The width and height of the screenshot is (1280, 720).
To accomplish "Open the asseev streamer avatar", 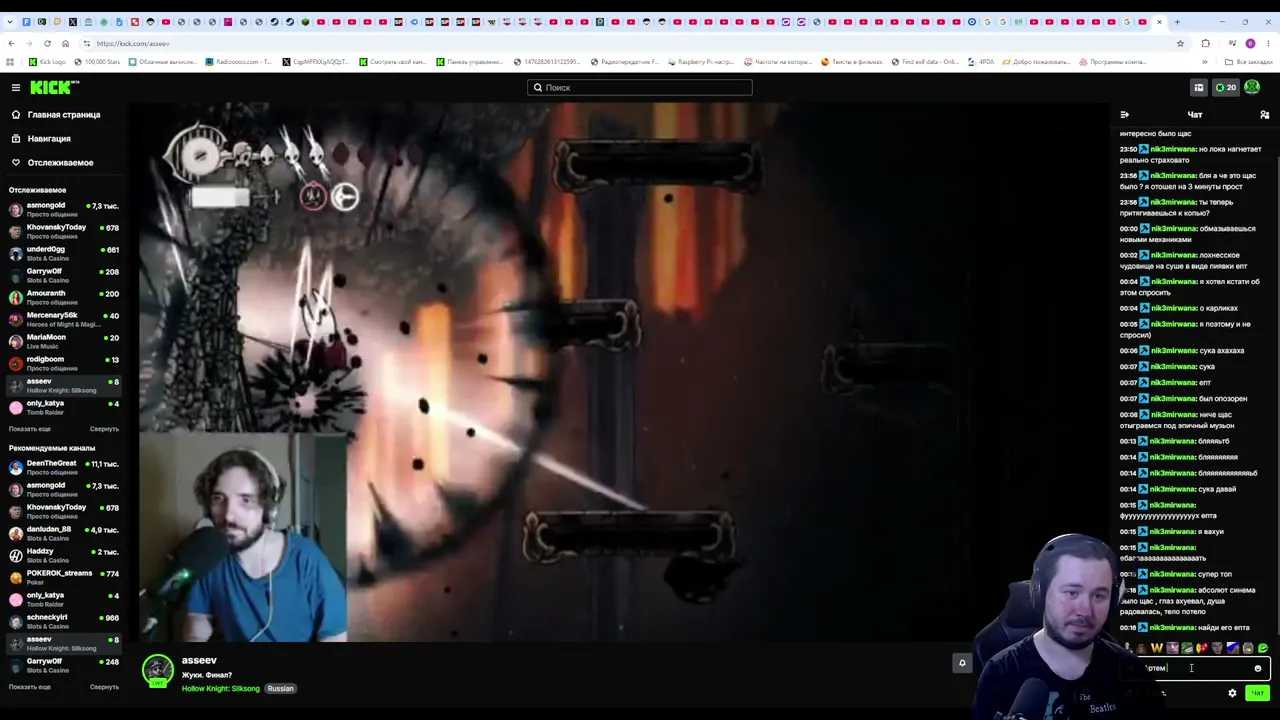I will point(157,671).
